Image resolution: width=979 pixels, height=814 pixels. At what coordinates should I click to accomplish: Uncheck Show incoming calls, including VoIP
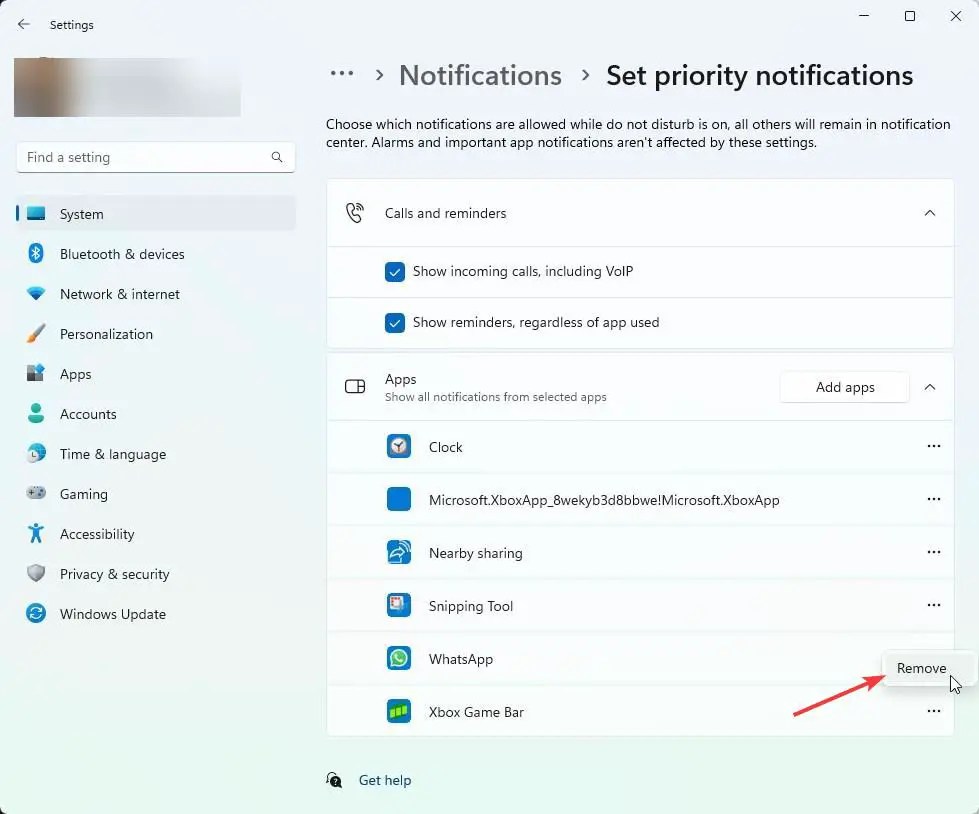(395, 270)
